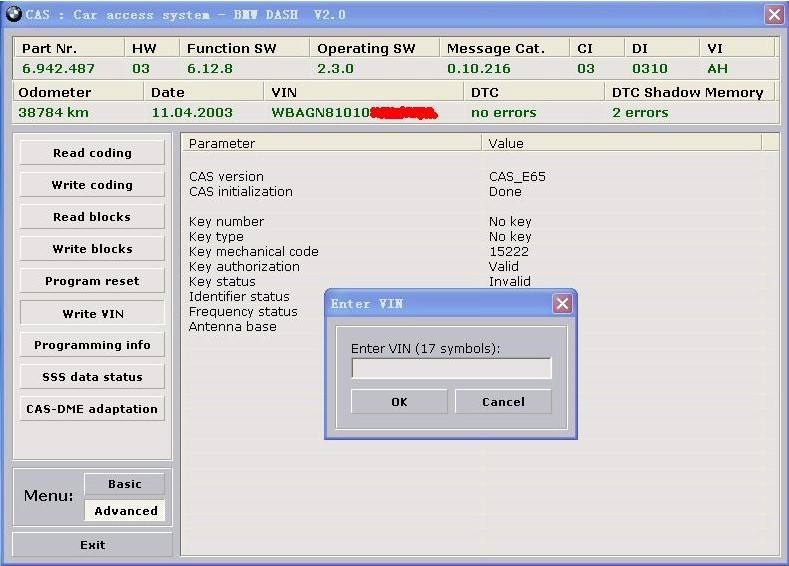The width and height of the screenshot is (789, 566).
Task: Choose Write blocks
Action: [x=92, y=249]
